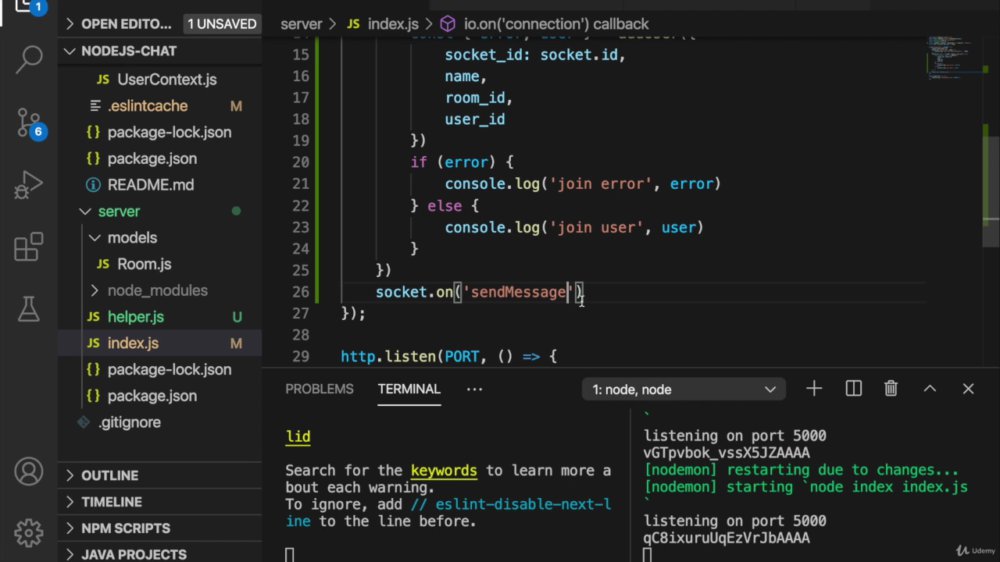
Task: Switch to the TERMINAL tab
Action: click(x=409, y=389)
